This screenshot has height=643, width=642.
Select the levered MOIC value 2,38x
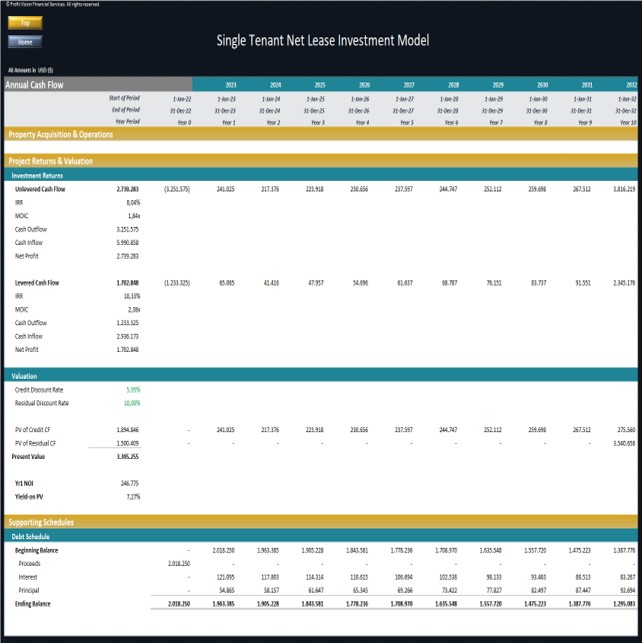pos(134,309)
